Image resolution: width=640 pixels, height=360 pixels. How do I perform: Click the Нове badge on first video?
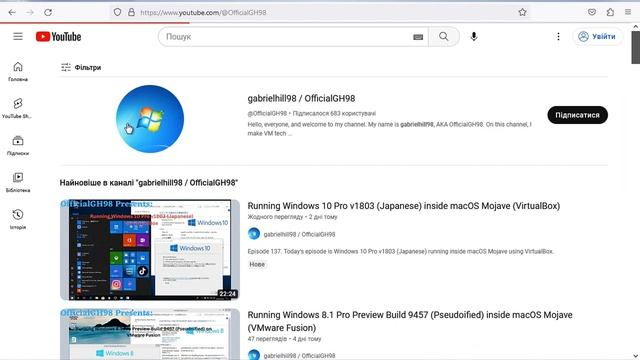(257, 264)
